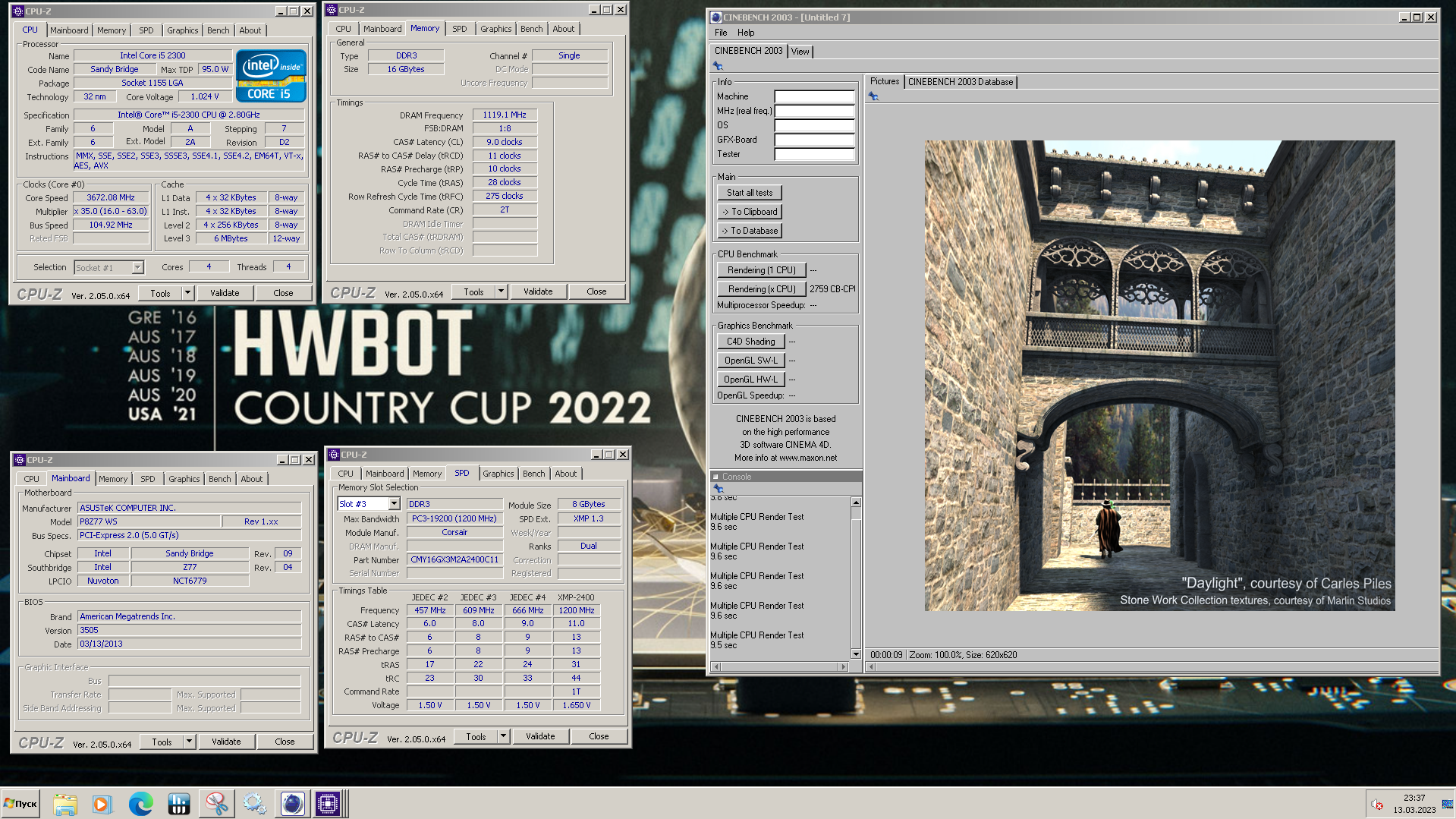The width and height of the screenshot is (1456, 819).
Task: Click into the MHz (real freq.) field
Action: 814,111
